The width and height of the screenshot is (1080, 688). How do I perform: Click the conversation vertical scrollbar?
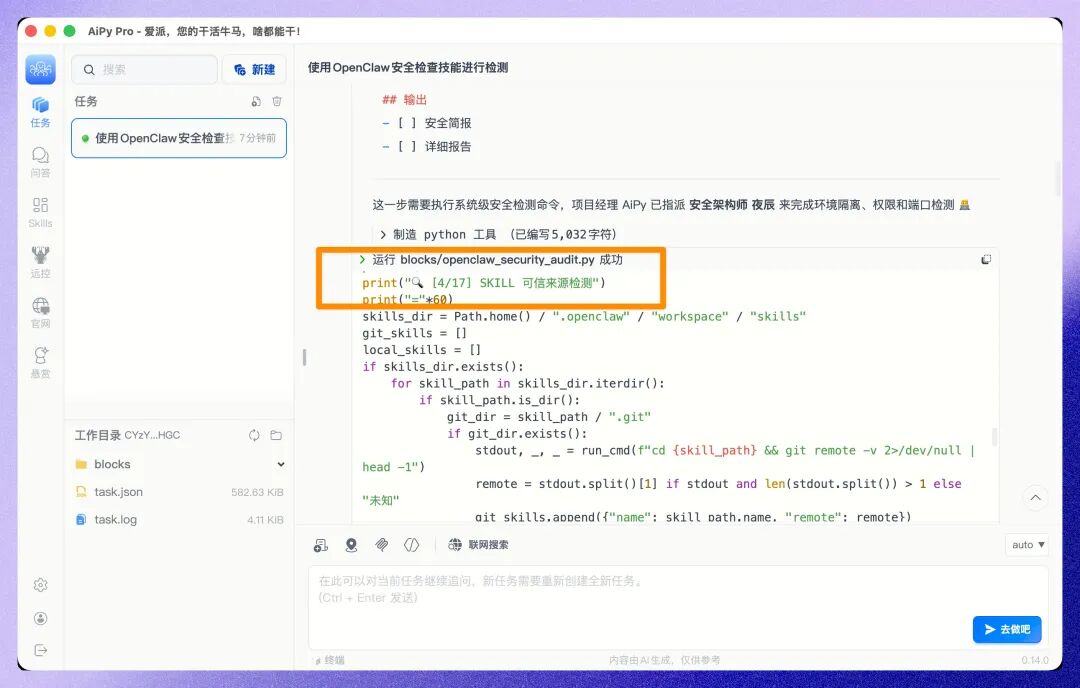(x=1058, y=178)
